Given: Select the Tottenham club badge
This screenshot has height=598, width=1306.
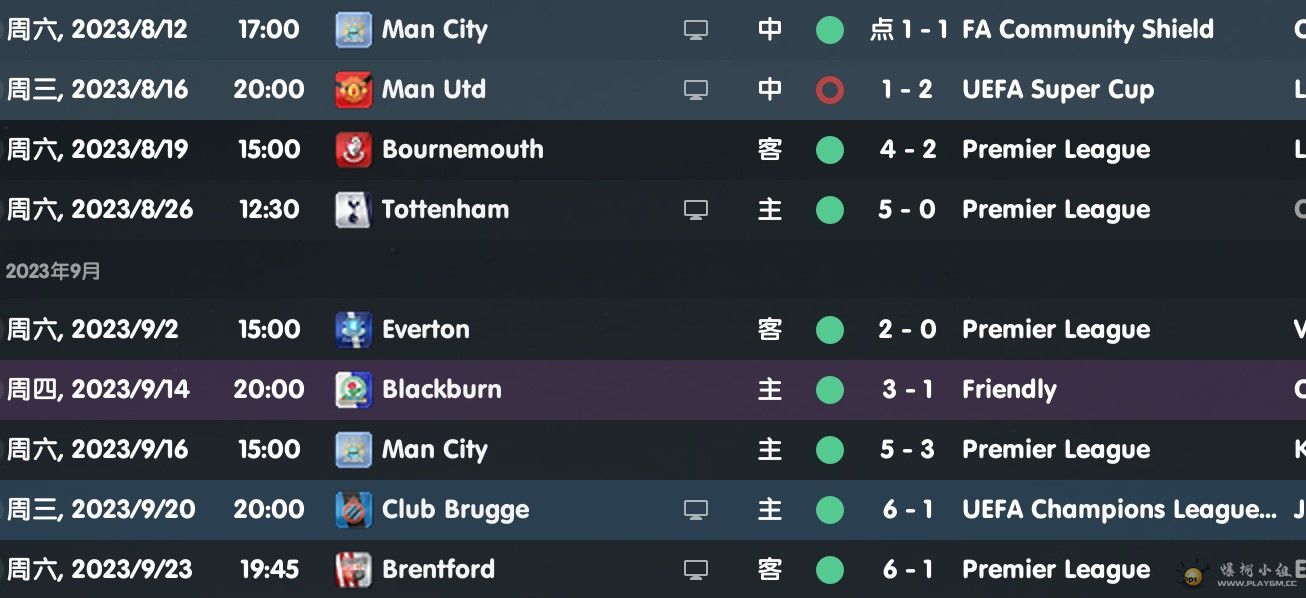Looking at the screenshot, I should click(x=353, y=210).
